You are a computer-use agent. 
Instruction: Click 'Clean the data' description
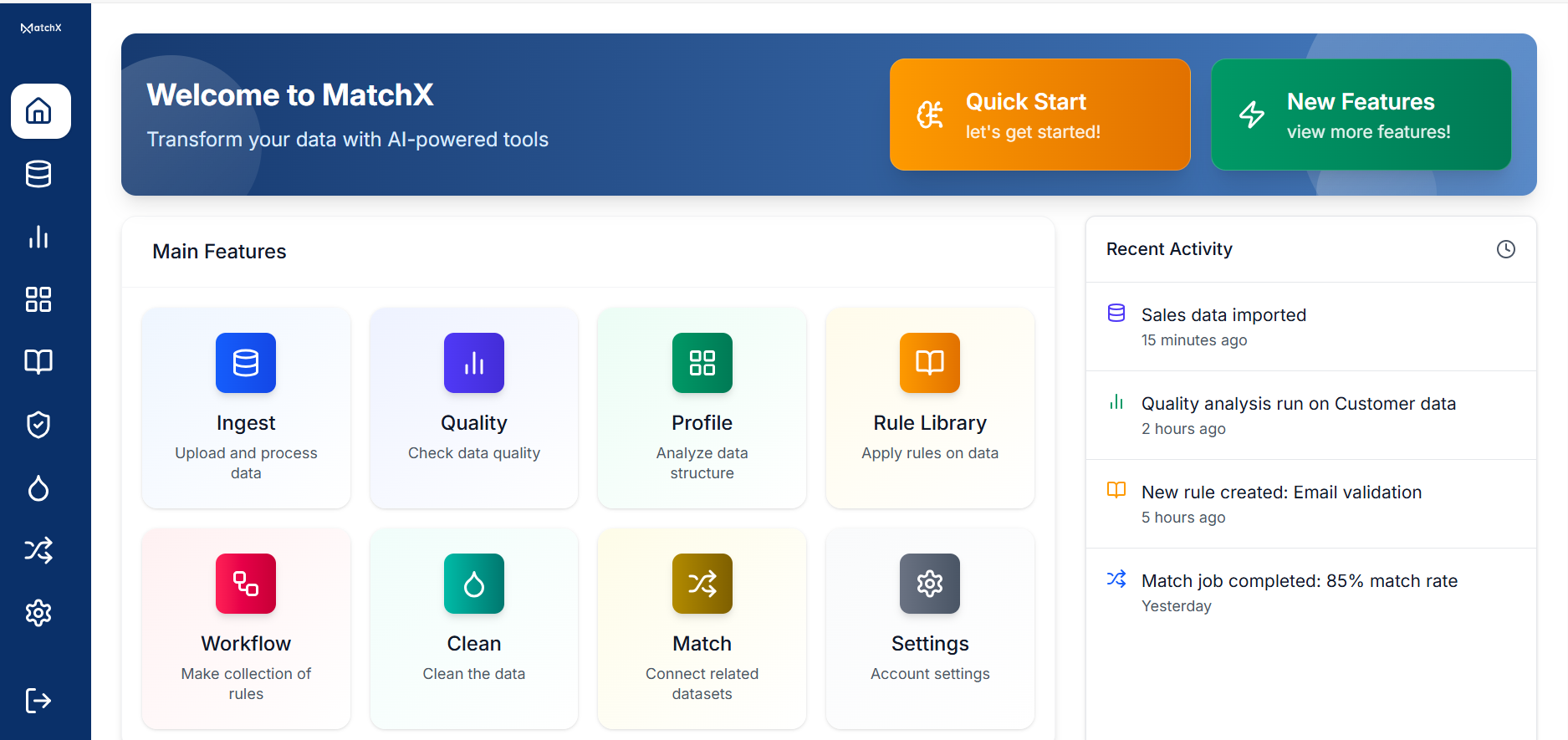pos(474,674)
